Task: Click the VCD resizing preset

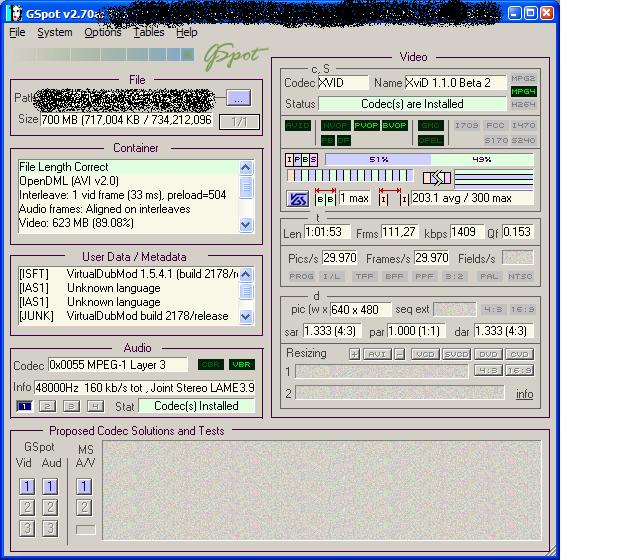Action: pos(425,354)
